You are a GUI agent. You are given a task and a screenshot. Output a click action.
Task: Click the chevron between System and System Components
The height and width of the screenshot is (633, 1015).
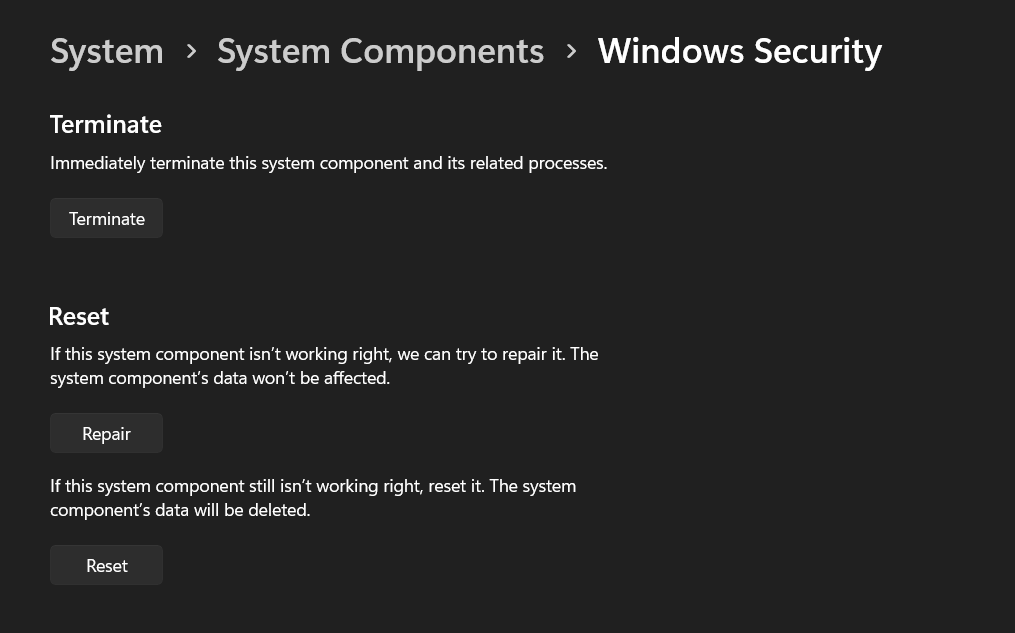[x=190, y=50]
